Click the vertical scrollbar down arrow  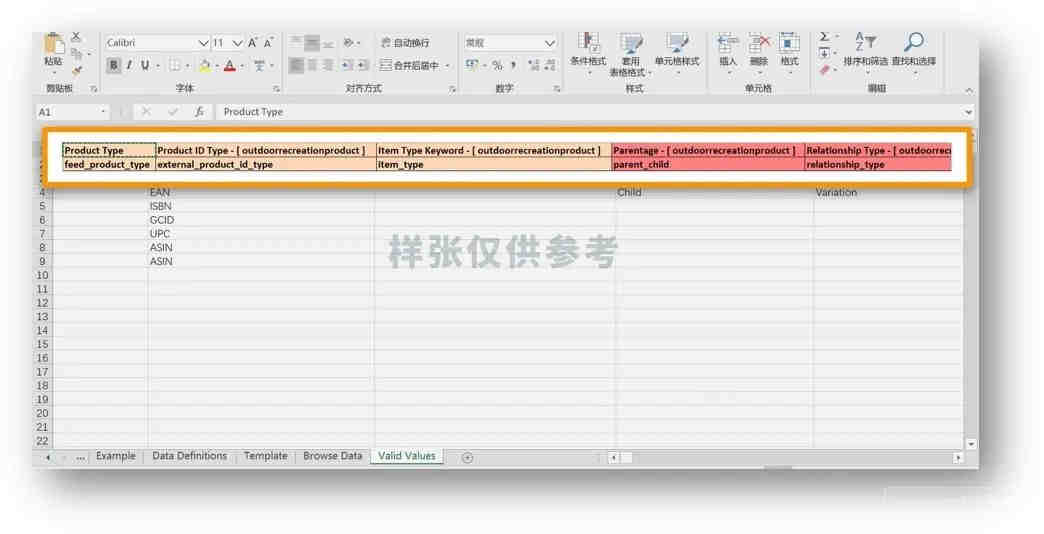pyautogui.click(x=971, y=444)
